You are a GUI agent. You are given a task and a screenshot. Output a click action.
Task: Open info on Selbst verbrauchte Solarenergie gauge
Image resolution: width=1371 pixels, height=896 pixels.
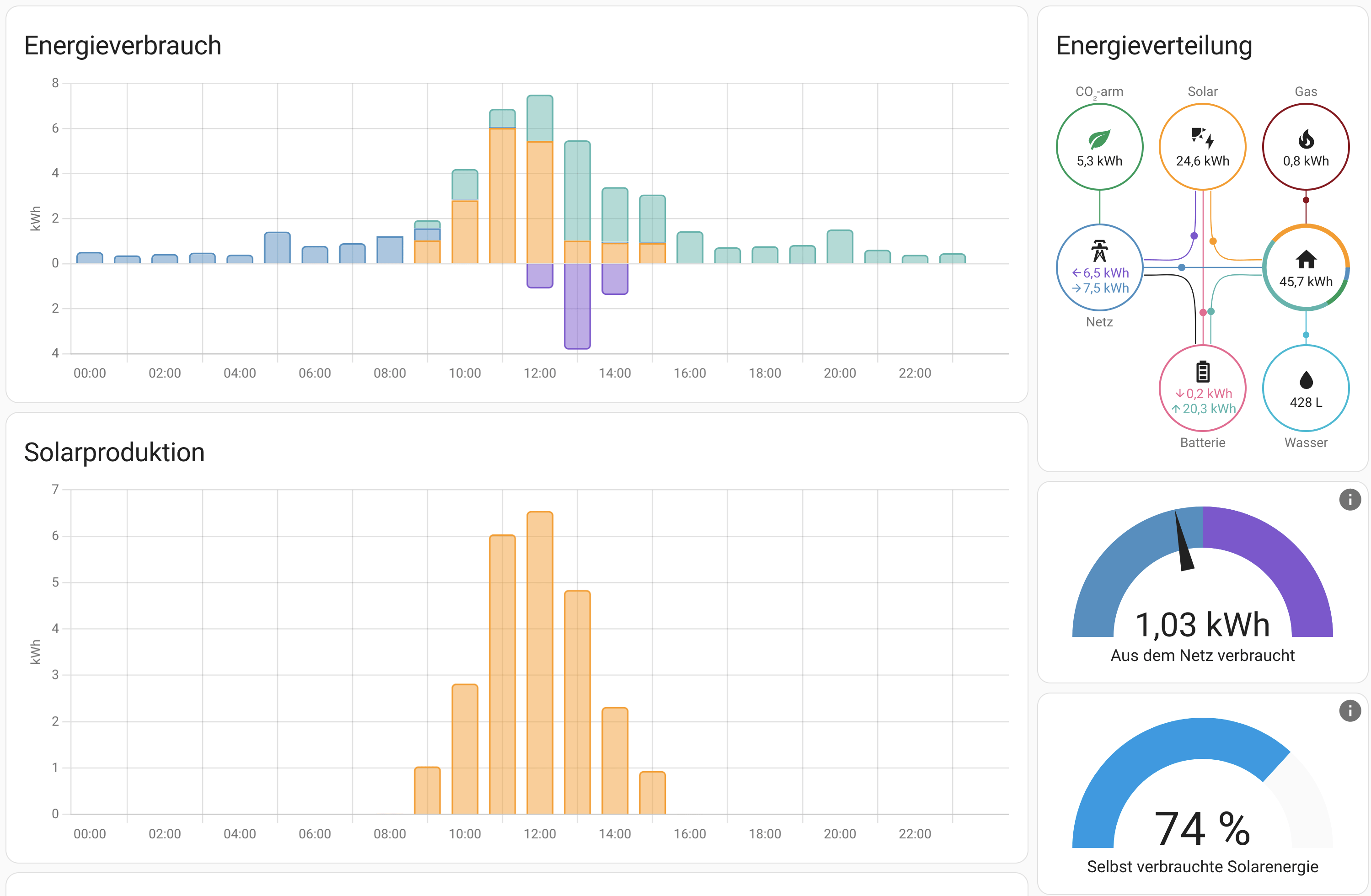[x=1350, y=710]
